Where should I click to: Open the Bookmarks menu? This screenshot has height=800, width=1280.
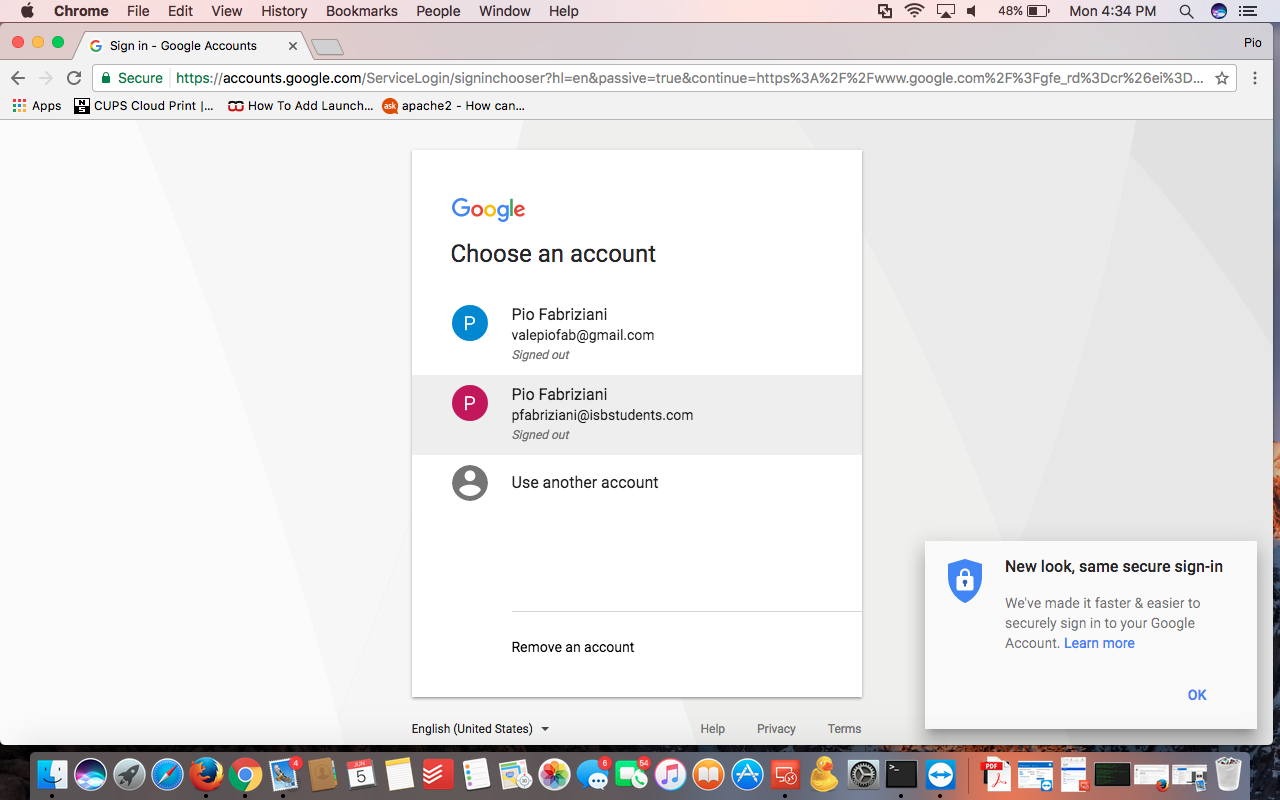pyautogui.click(x=362, y=11)
